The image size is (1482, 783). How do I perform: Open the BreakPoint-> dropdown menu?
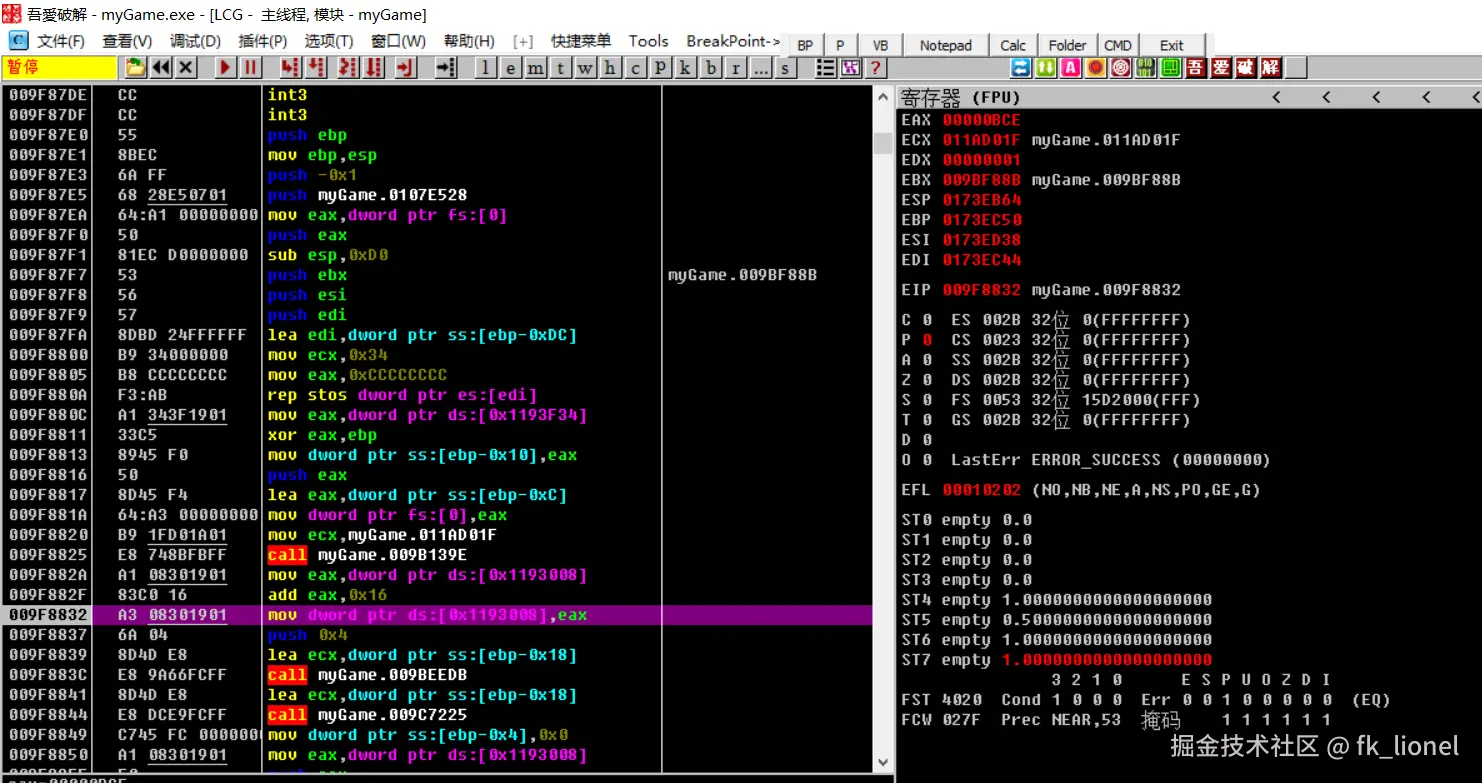734,41
